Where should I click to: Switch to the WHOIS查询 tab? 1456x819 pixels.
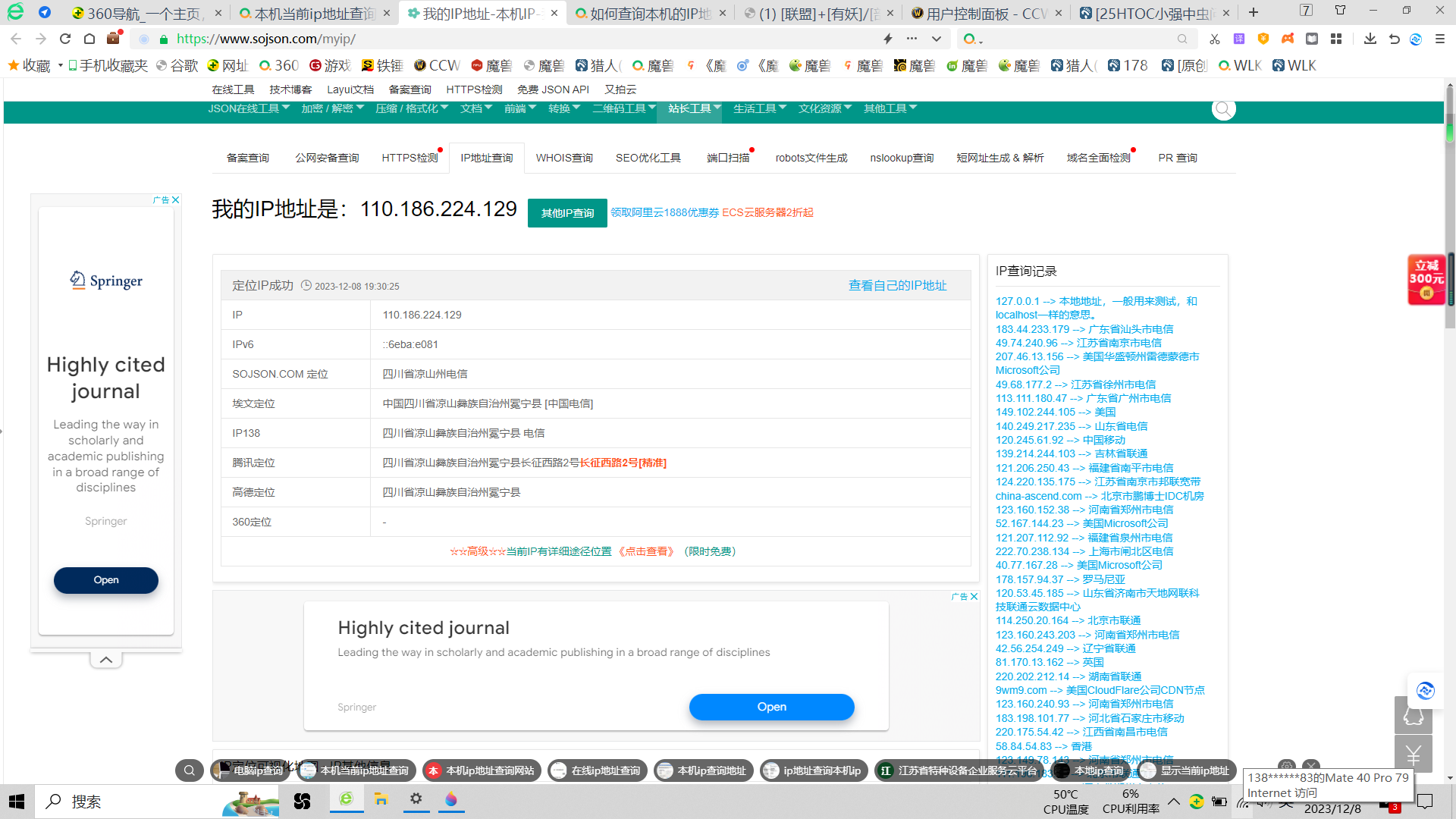coord(564,158)
